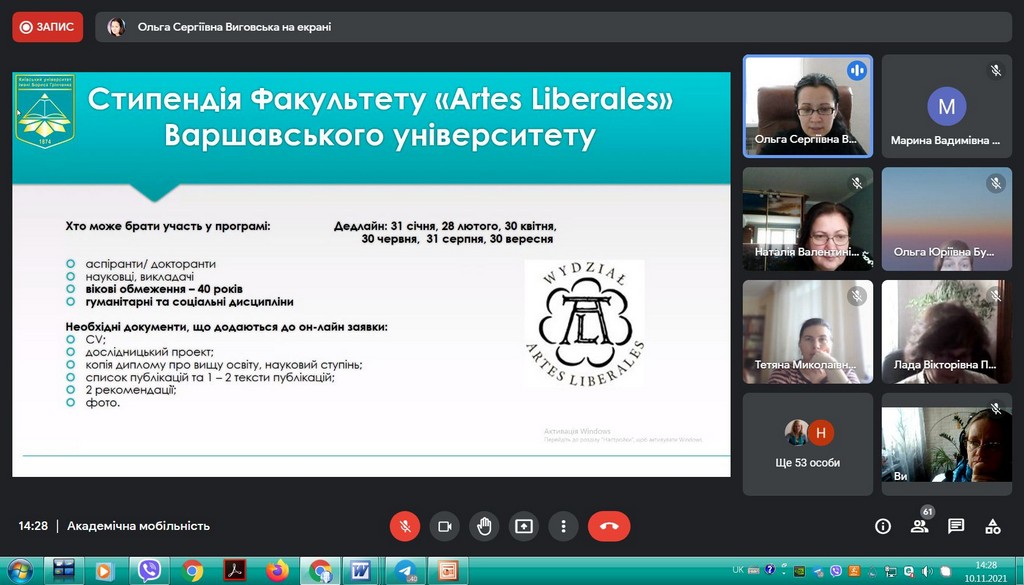Open the three-dot more options menu
Viewport: 1024px width, 585px height.
point(564,526)
